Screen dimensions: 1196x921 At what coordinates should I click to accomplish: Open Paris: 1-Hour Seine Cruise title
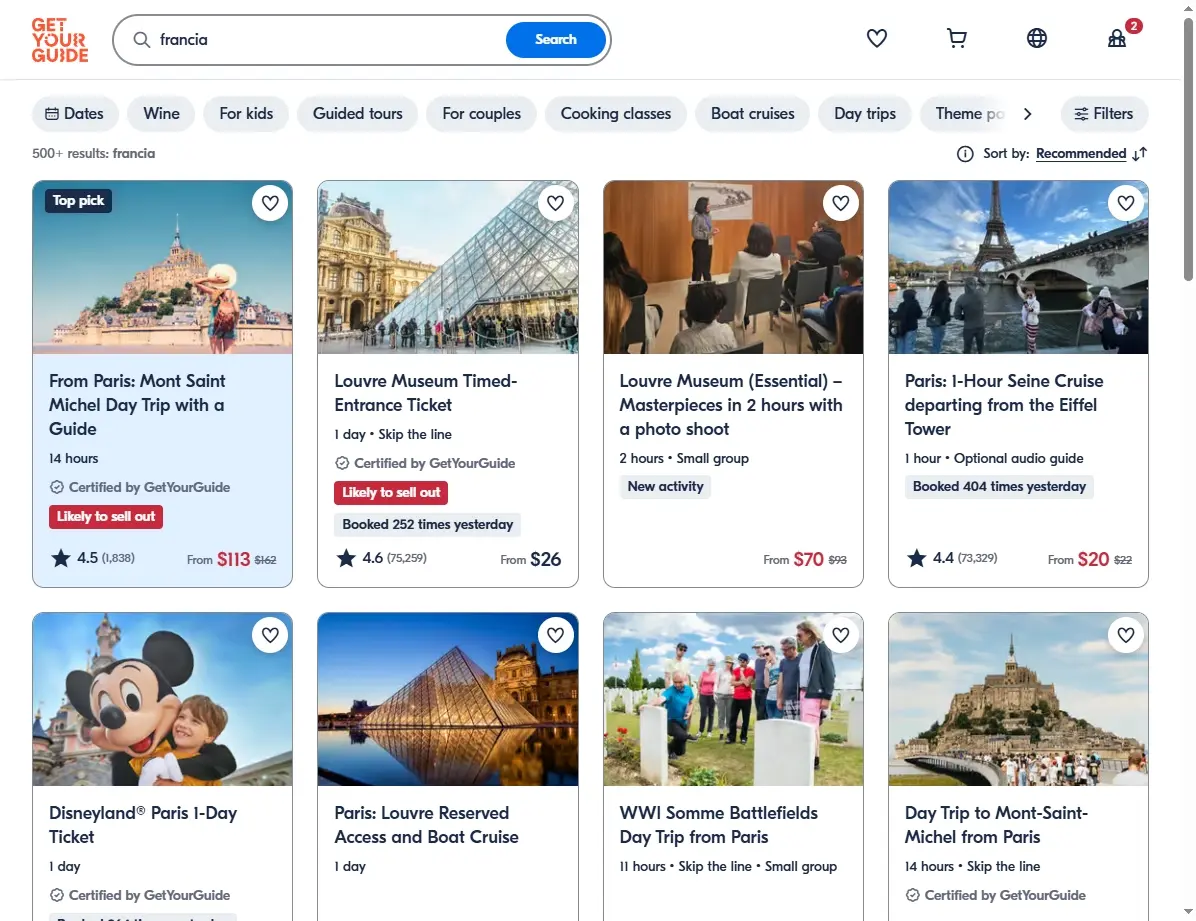coord(1004,404)
